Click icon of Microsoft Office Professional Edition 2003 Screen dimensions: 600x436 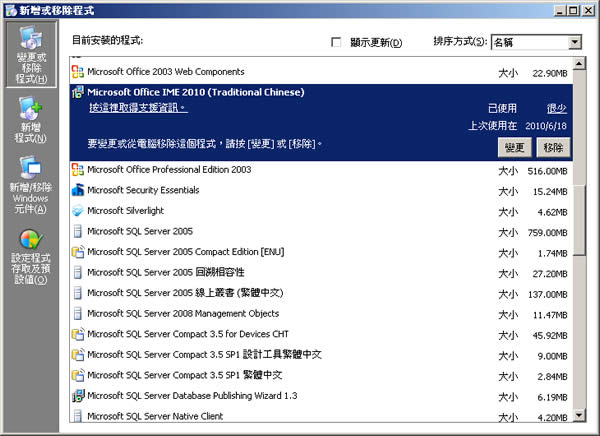78,170
